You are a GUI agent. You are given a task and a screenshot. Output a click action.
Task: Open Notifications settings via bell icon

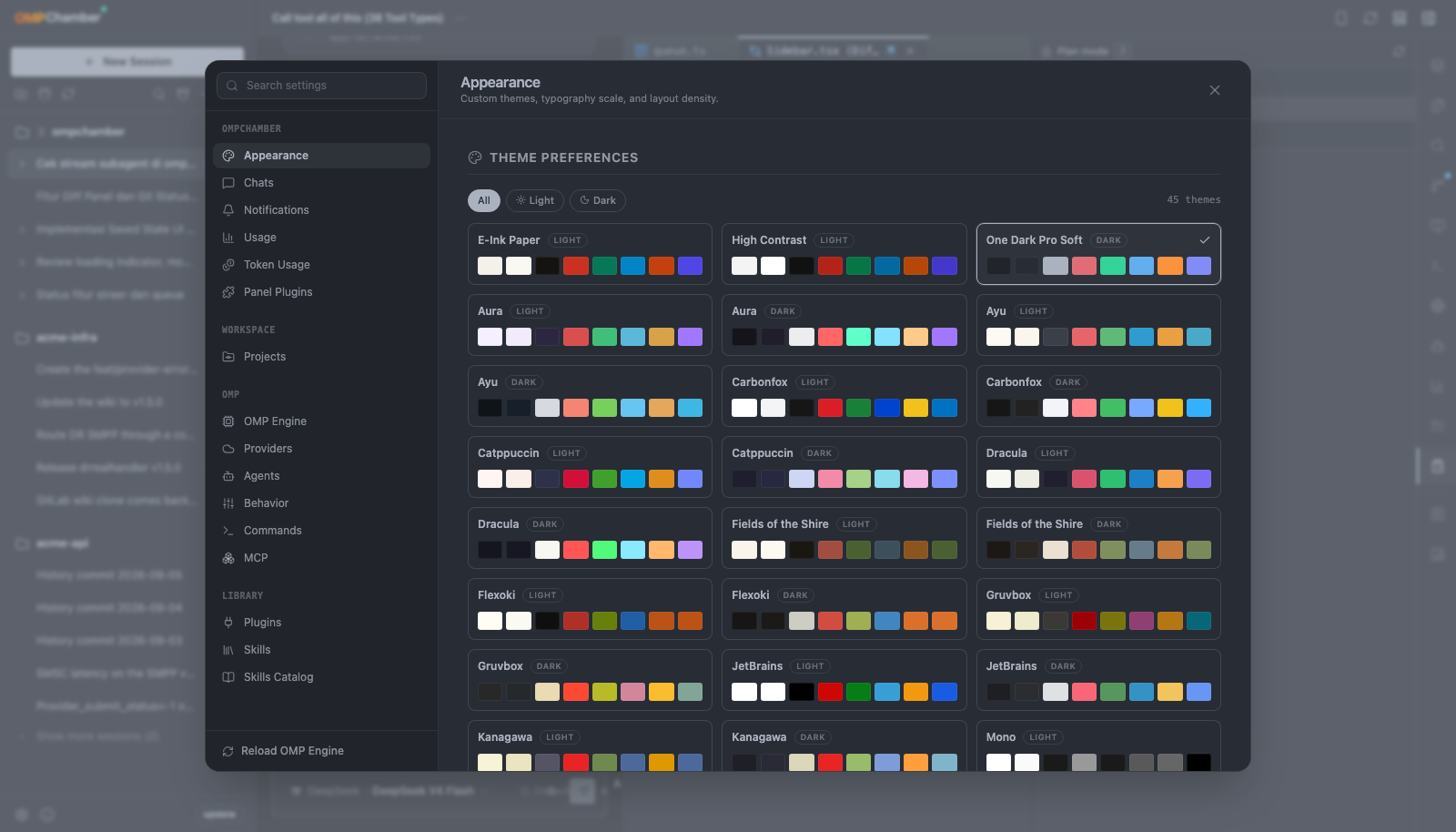(228, 210)
